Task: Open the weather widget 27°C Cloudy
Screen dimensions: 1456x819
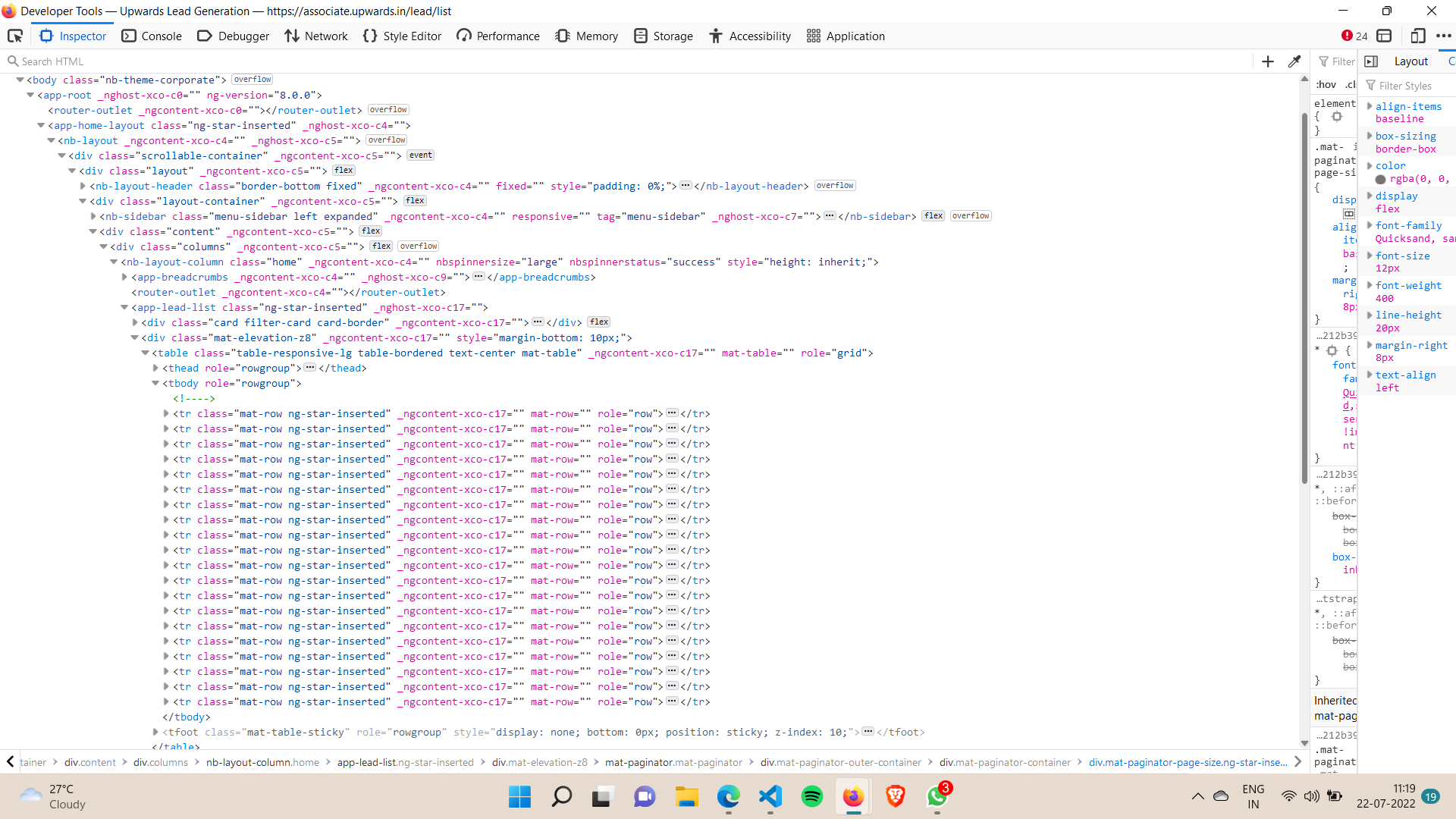Action: click(53, 797)
